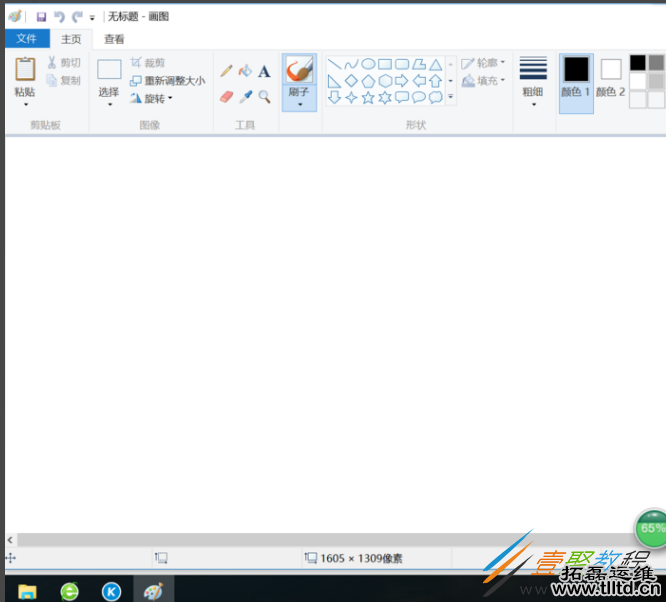The image size is (666, 602).
Task: Open the Outline (轮廓) dropdown
Action: click(484, 63)
